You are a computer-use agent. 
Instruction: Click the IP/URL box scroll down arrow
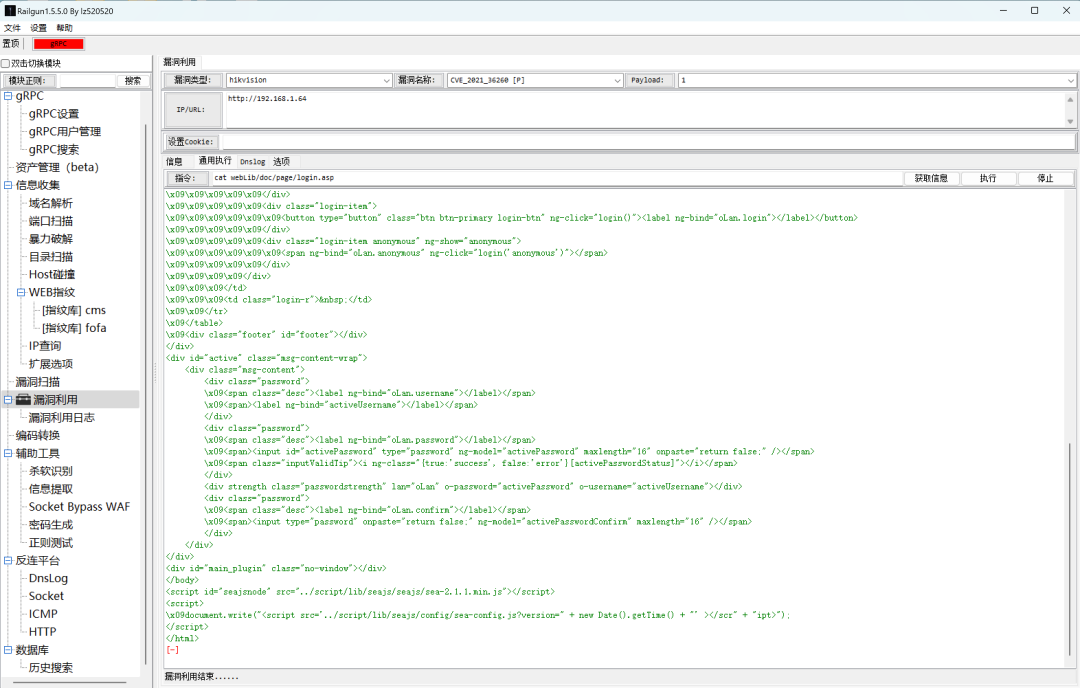1070,122
